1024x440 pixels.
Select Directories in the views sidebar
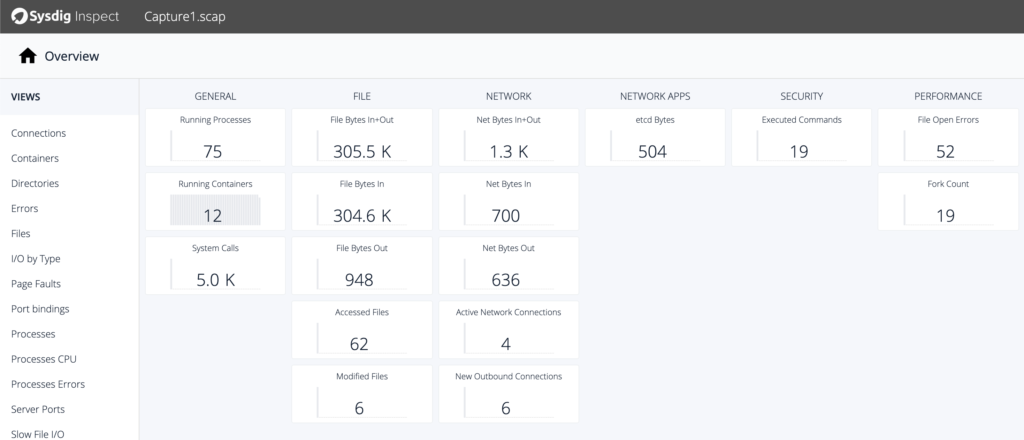click(x=35, y=183)
